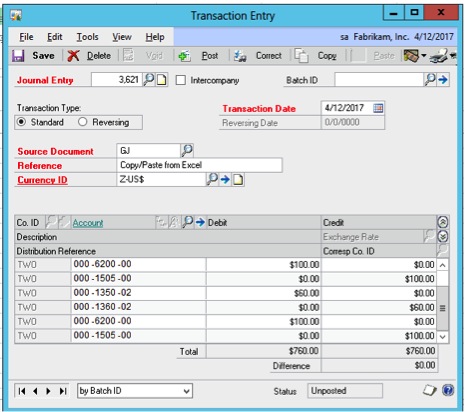465x412 pixels.
Task: Click the Currency ID link label
Action: pos(42,180)
